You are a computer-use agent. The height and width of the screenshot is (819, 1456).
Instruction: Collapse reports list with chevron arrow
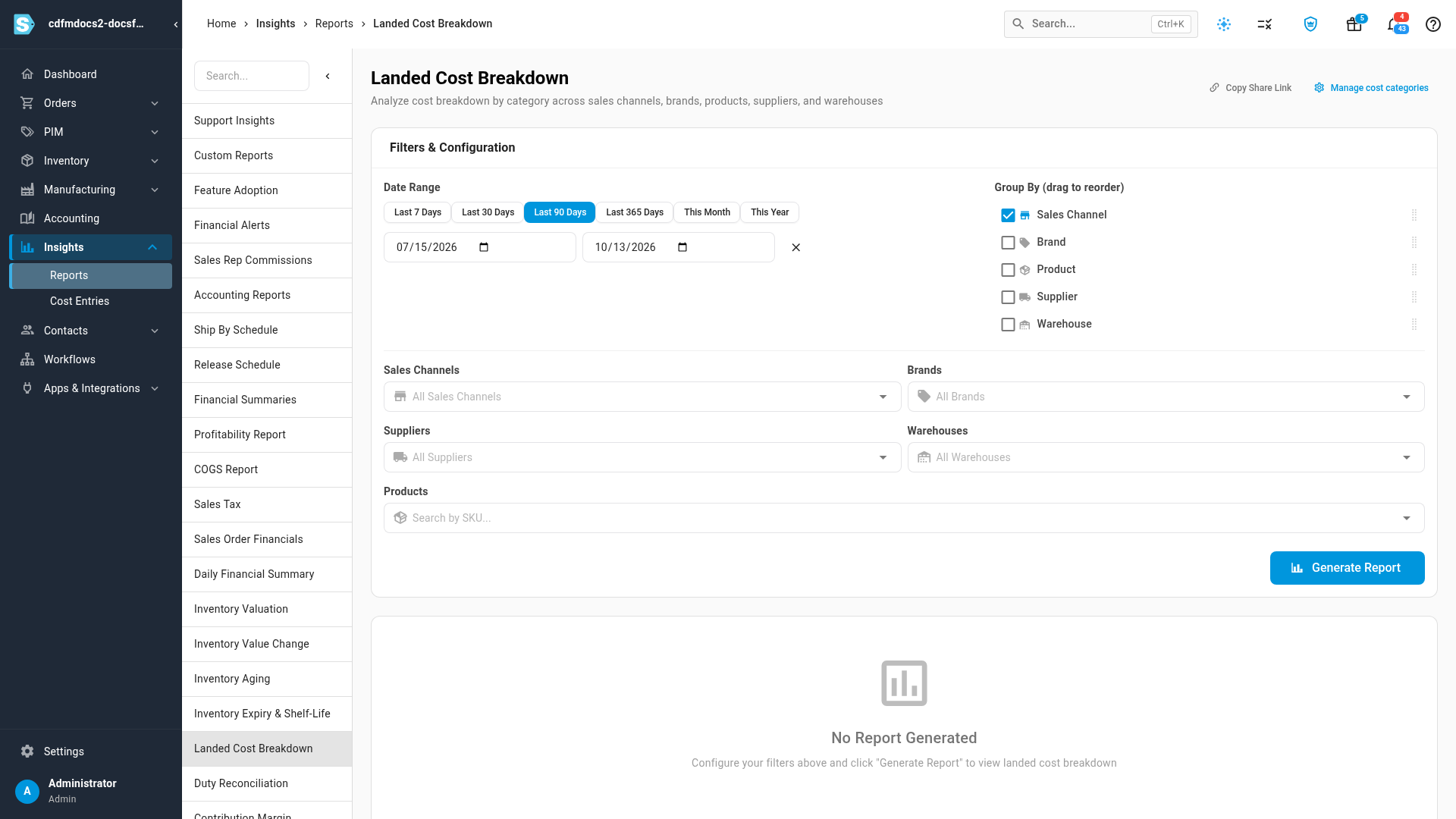tap(328, 76)
